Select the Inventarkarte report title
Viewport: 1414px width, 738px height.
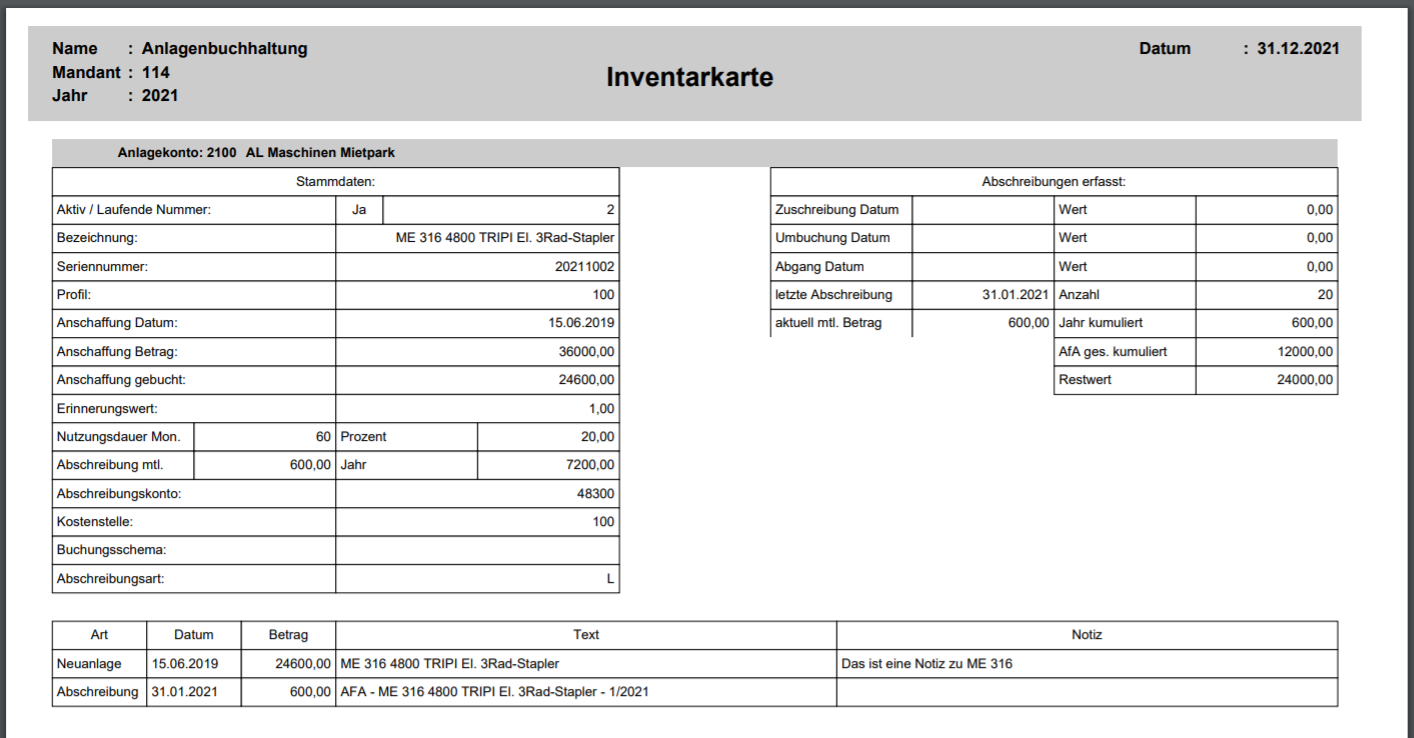690,77
